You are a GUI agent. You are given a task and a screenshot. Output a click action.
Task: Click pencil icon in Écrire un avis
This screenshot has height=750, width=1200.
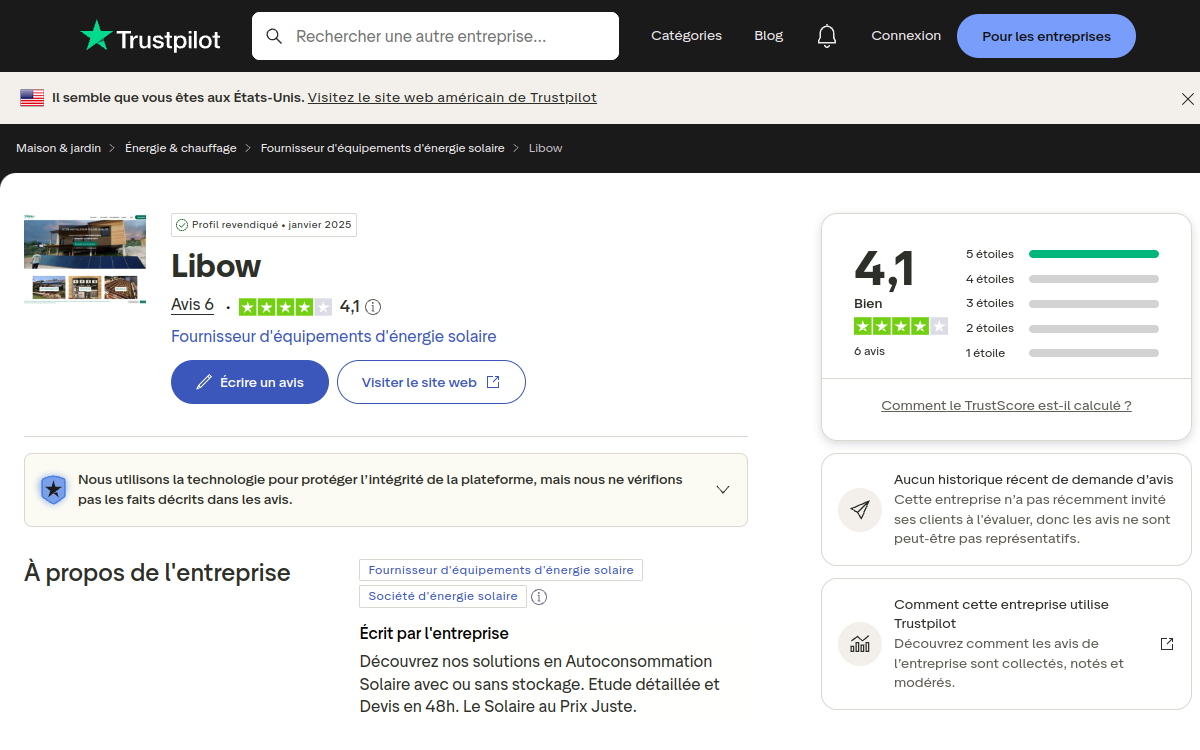(x=204, y=382)
